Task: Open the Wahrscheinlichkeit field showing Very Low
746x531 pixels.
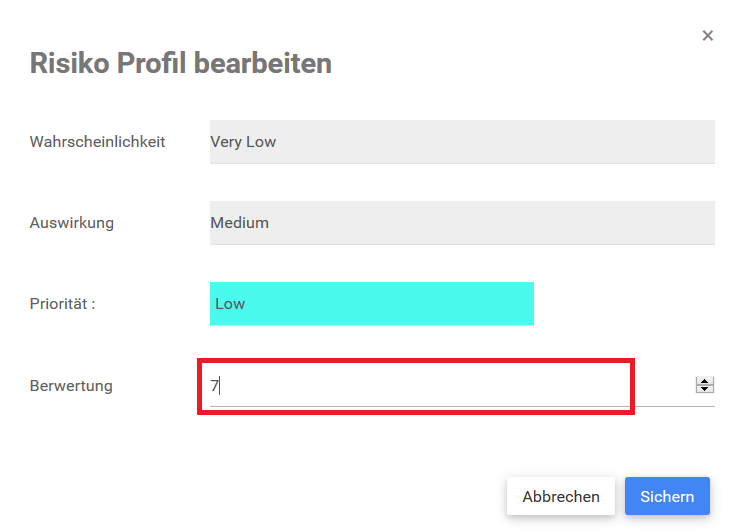Action: (x=462, y=142)
